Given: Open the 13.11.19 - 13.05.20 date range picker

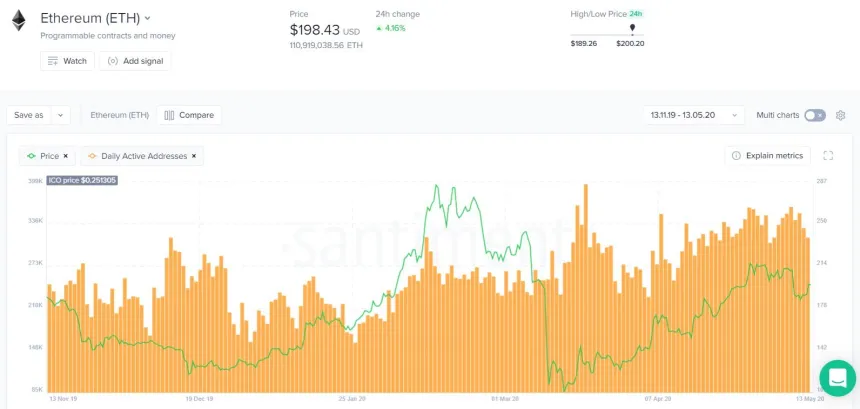Looking at the screenshot, I should pos(695,115).
